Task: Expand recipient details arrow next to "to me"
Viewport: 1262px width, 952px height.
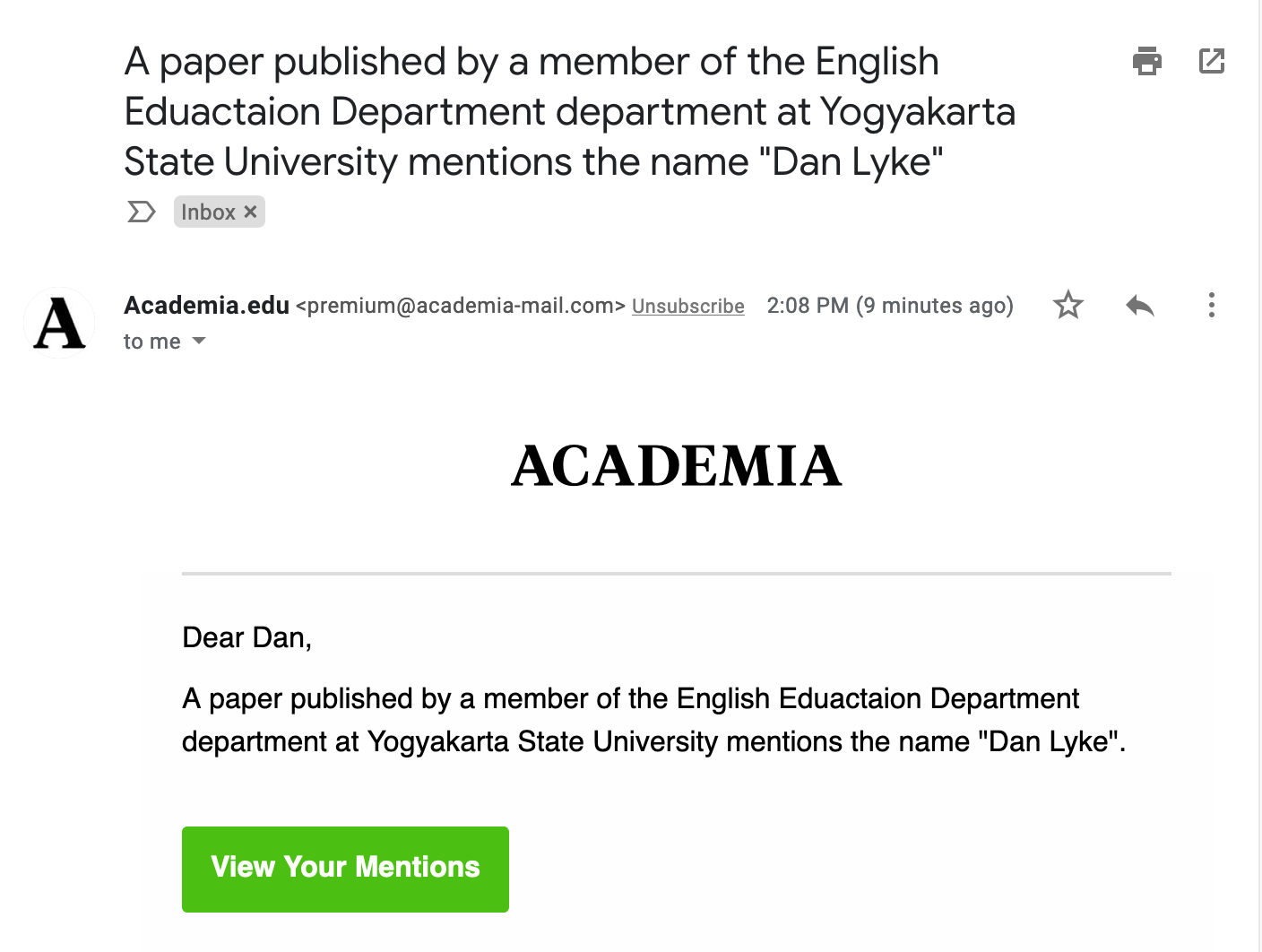Action: pyautogui.click(x=199, y=342)
